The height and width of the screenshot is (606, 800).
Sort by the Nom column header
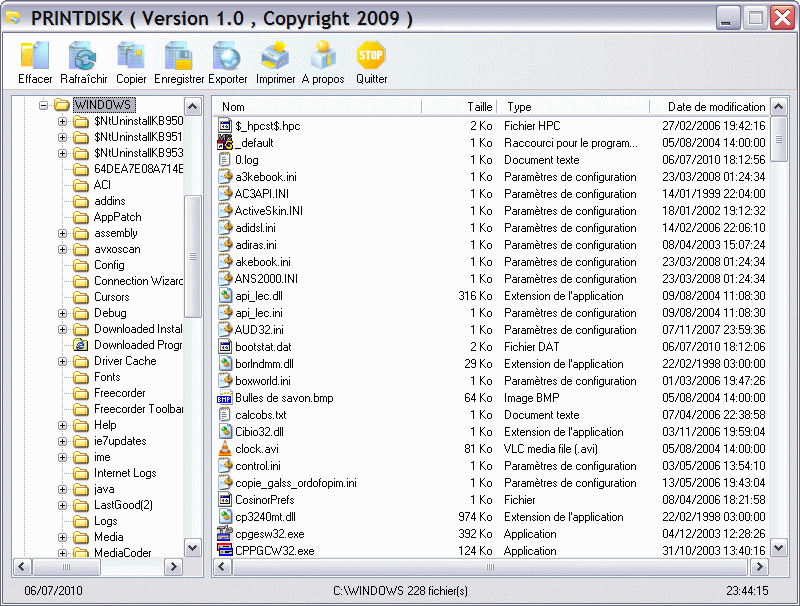(x=317, y=107)
